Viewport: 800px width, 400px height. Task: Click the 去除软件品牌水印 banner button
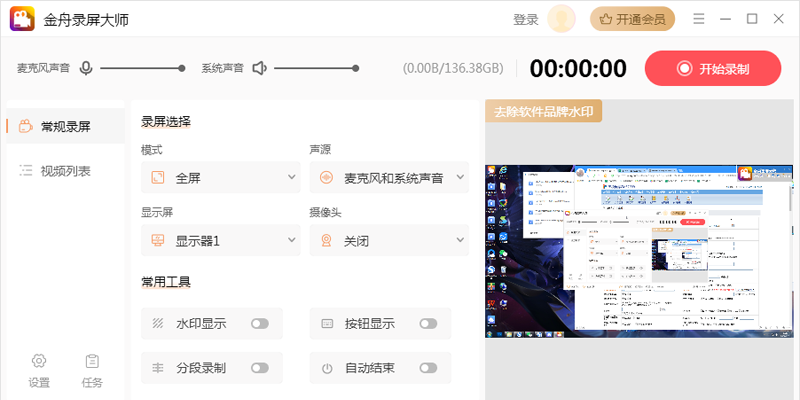pos(543,111)
